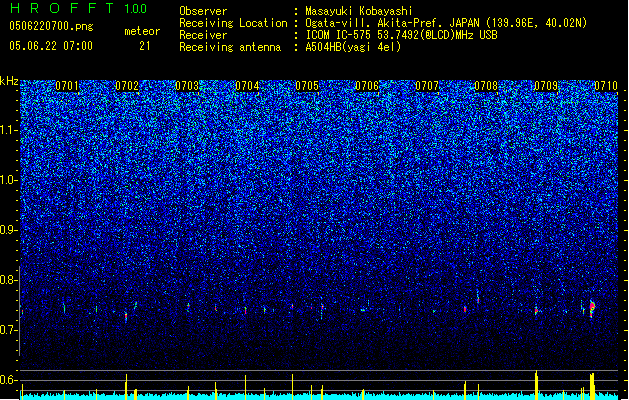Click the 1.1 frequency axis label
Screen dimensions: 629x400
tap(9, 130)
